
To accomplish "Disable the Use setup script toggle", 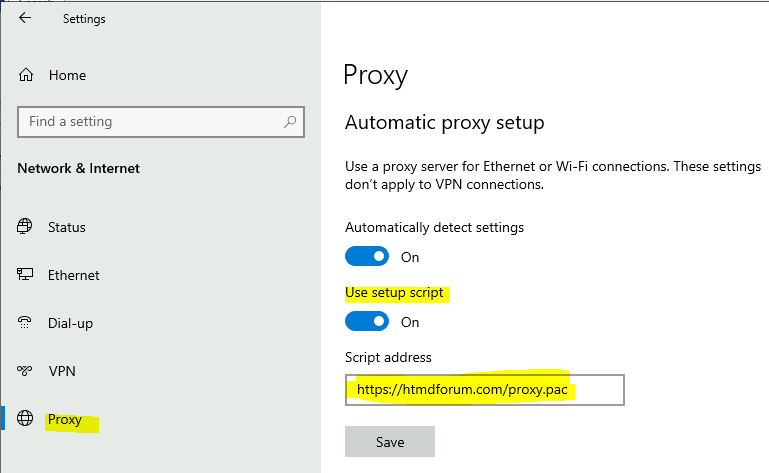I will 366,322.
